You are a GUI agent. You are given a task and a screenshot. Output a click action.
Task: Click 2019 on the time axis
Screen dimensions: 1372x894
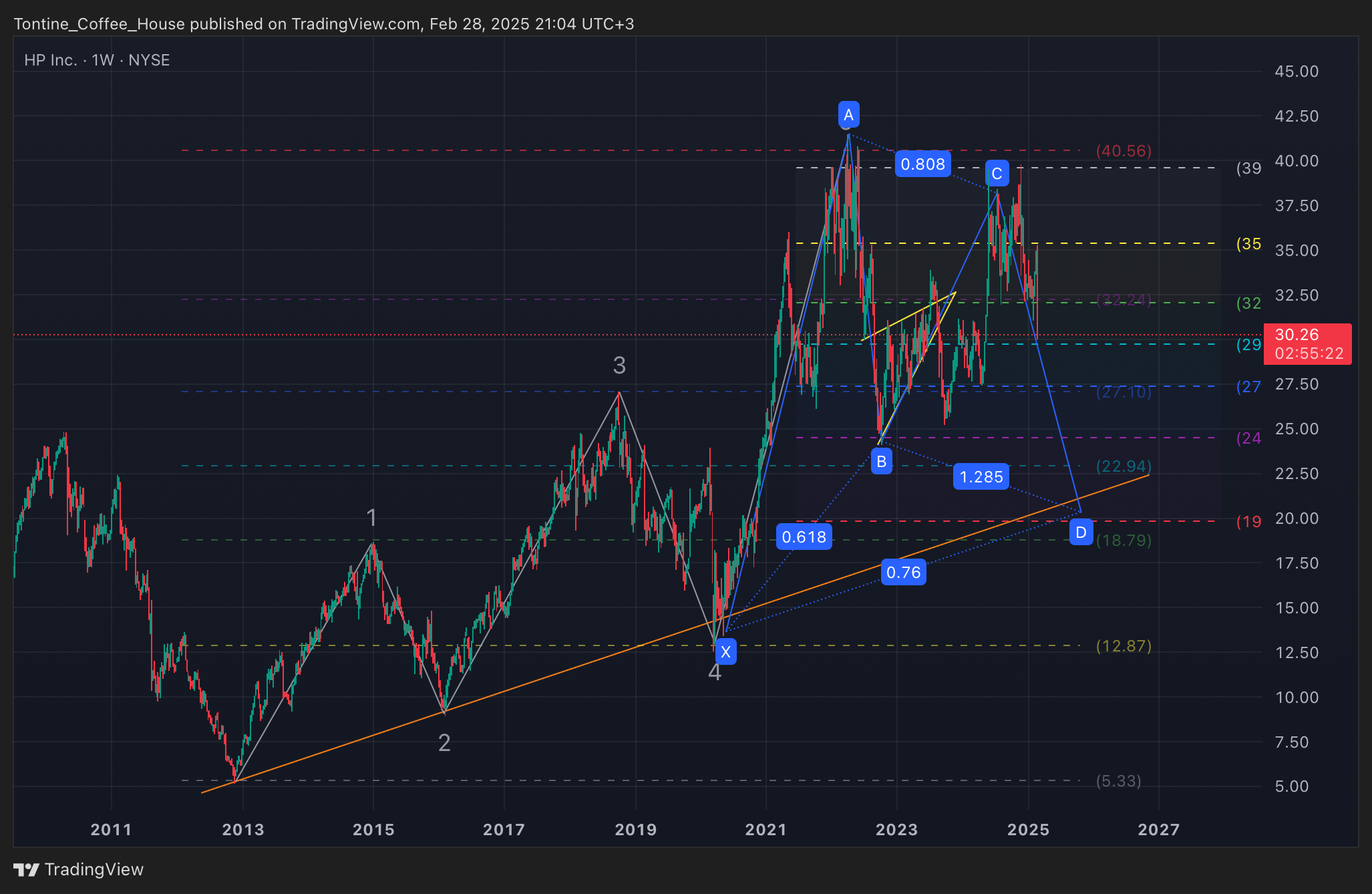tap(635, 830)
